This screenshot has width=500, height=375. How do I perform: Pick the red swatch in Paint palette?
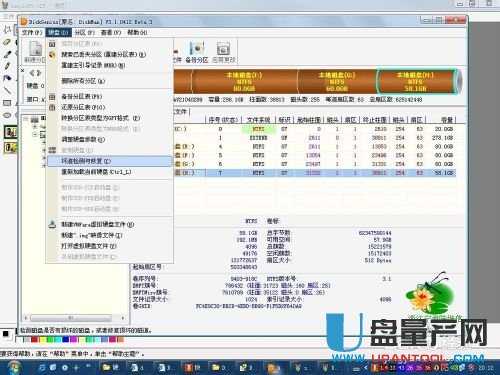(34, 339)
